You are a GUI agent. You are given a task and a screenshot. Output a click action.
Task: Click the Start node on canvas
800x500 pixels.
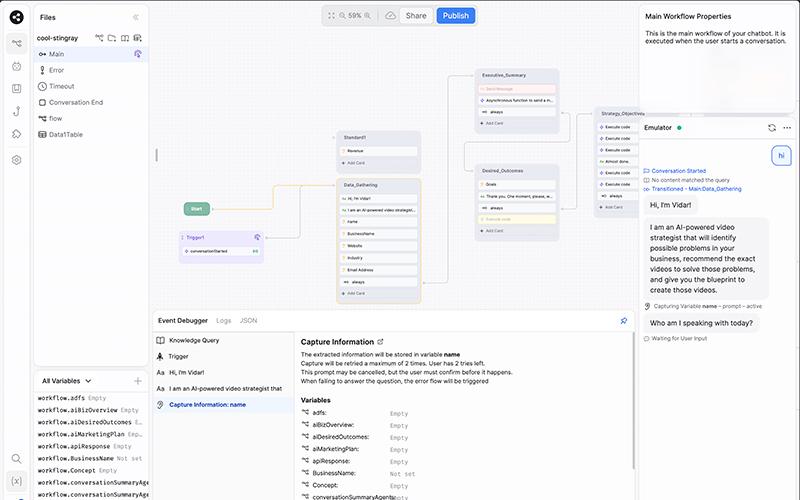coord(196,209)
